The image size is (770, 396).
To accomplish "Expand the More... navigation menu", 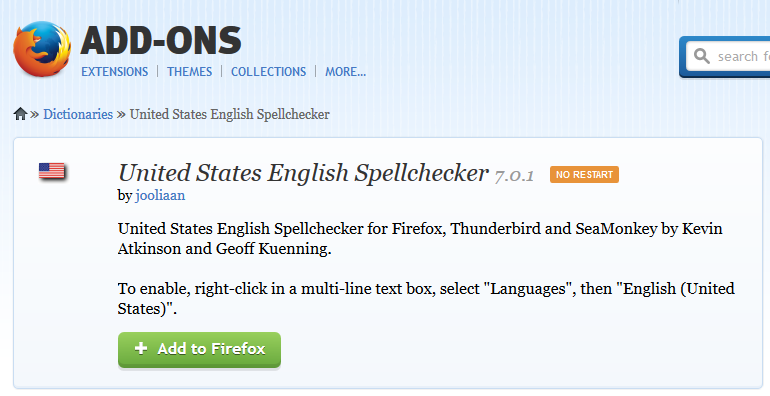I will (346, 72).
